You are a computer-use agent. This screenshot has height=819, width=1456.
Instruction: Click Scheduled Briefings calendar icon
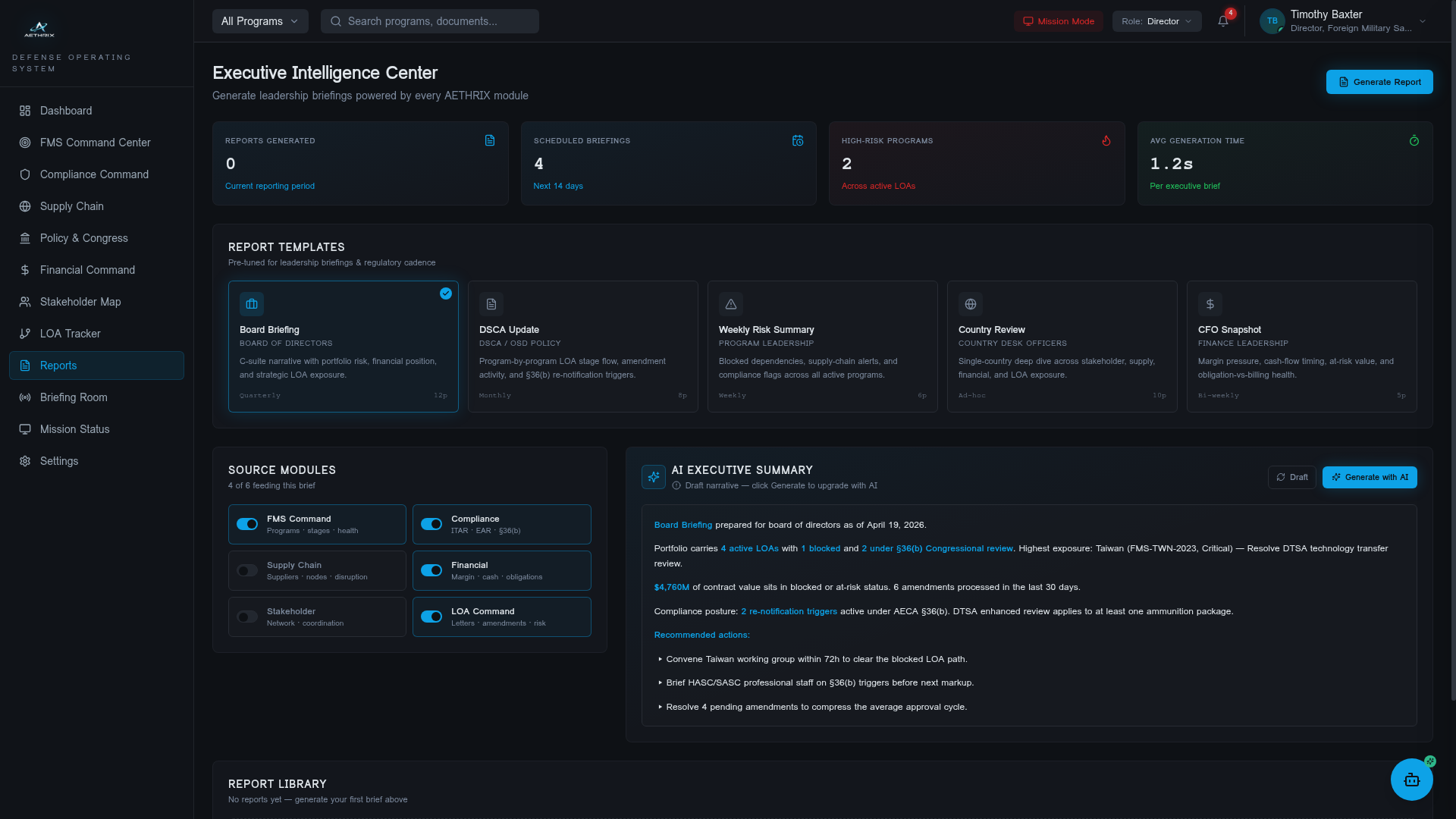click(x=798, y=140)
